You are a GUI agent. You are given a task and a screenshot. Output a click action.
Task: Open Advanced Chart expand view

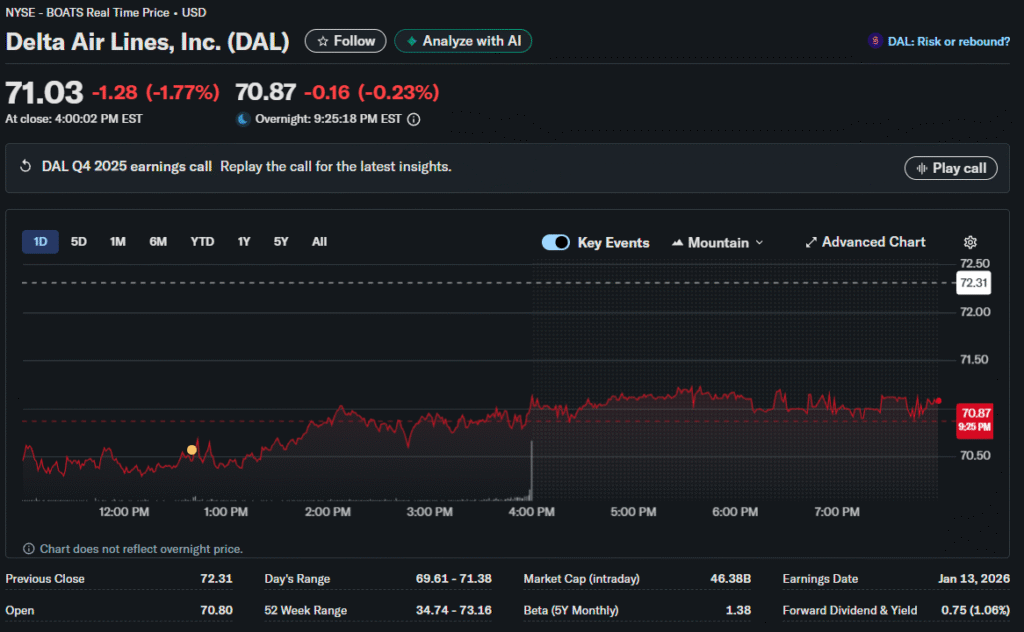[x=865, y=242]
